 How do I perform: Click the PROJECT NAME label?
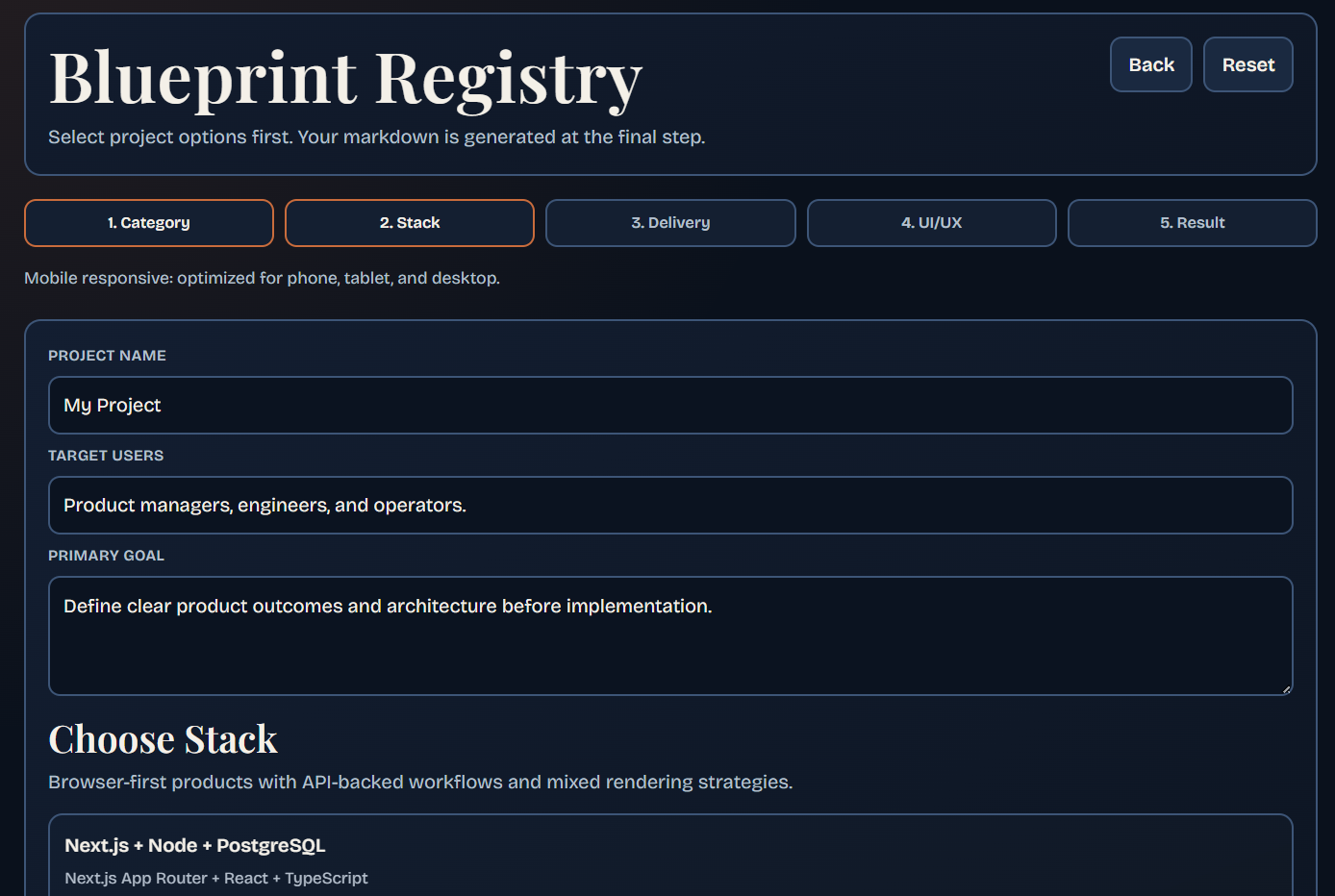[x=107, y=356]
